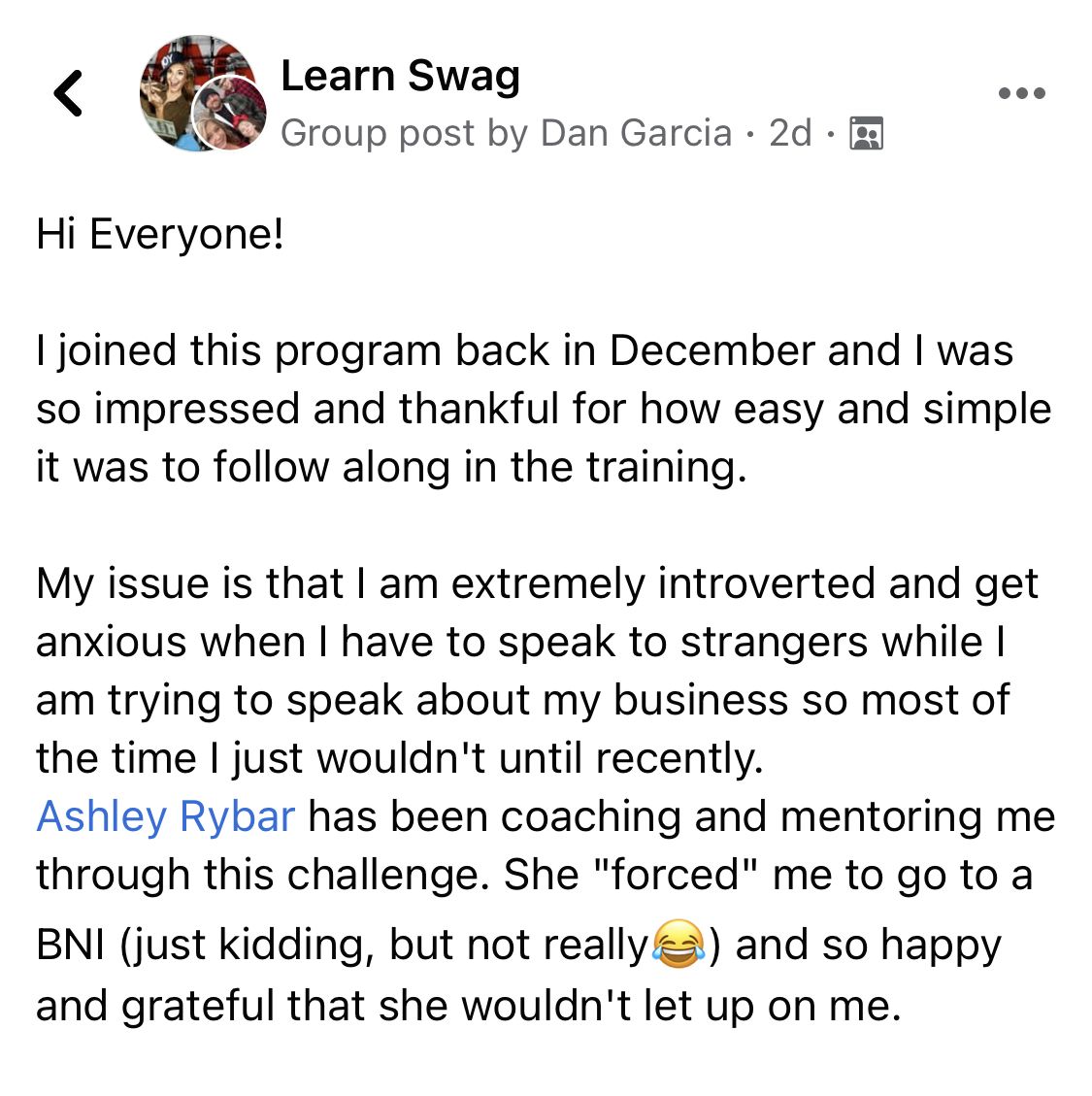Tap the back arrow icon
The height and width of the screenshot is (1096, 1092).
click(69, 94)
